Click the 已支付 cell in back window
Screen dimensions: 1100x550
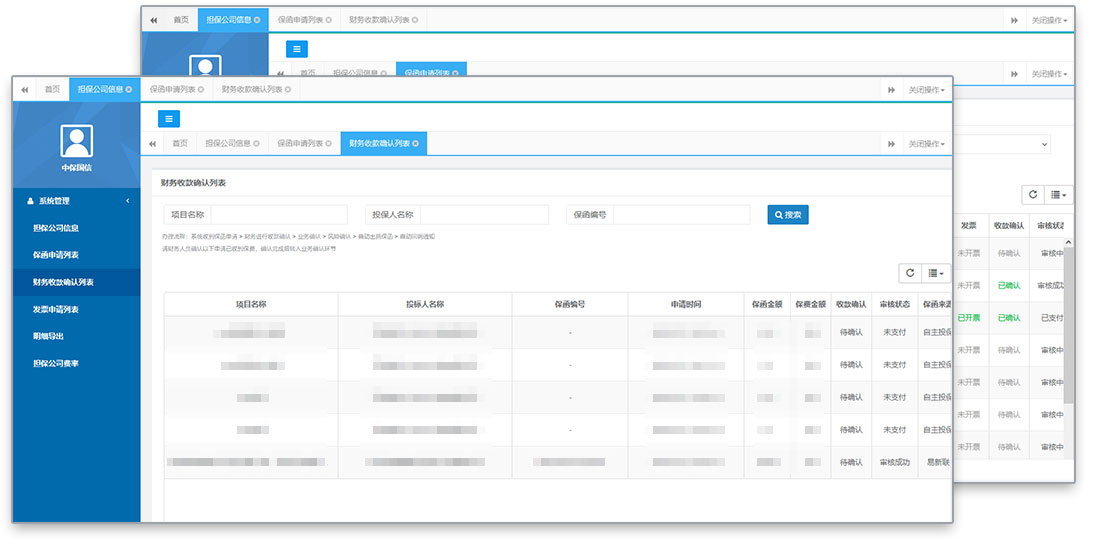tap(1050, 318)
